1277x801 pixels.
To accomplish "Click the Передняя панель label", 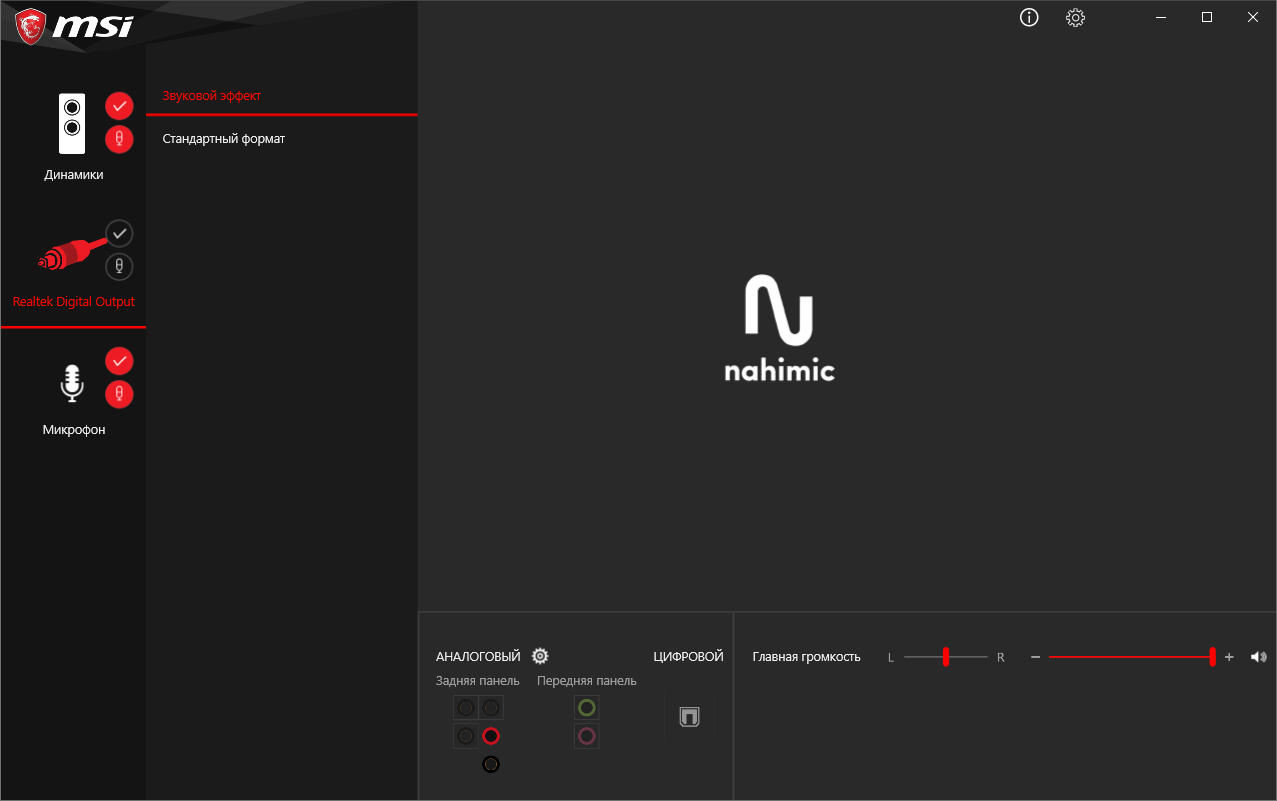I will click(587, 681).
